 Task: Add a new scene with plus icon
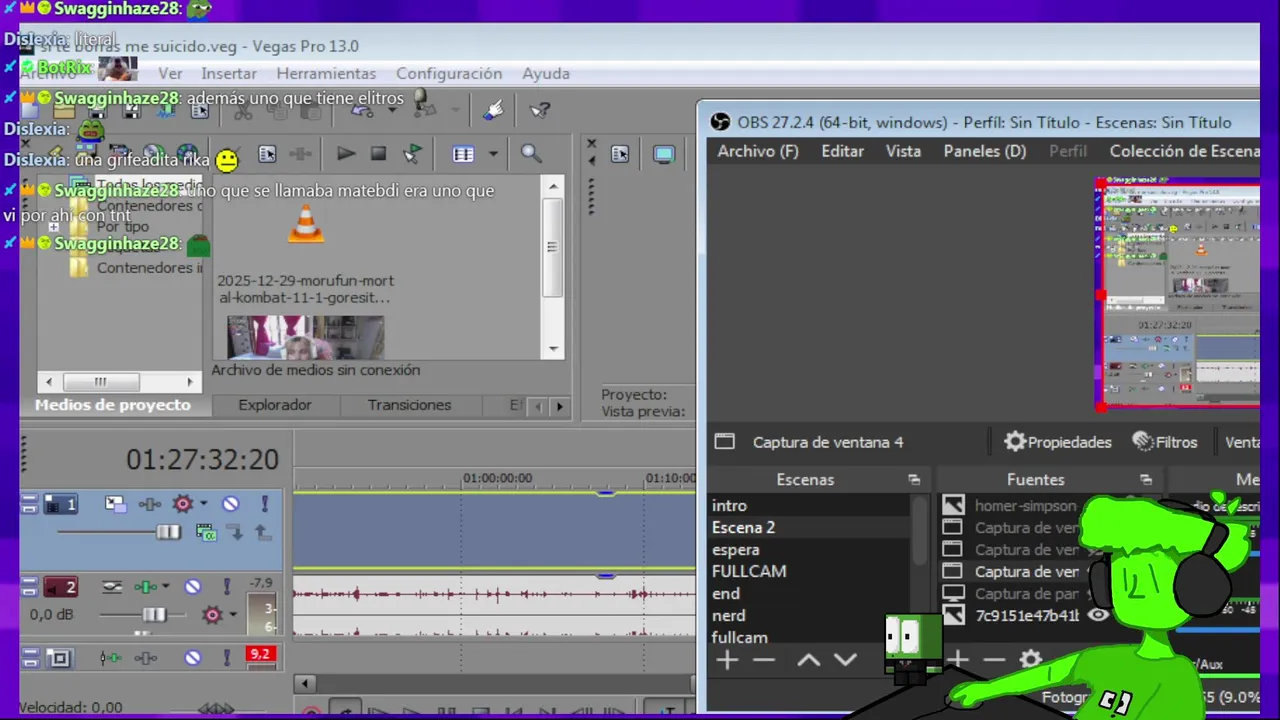point(727,660)
